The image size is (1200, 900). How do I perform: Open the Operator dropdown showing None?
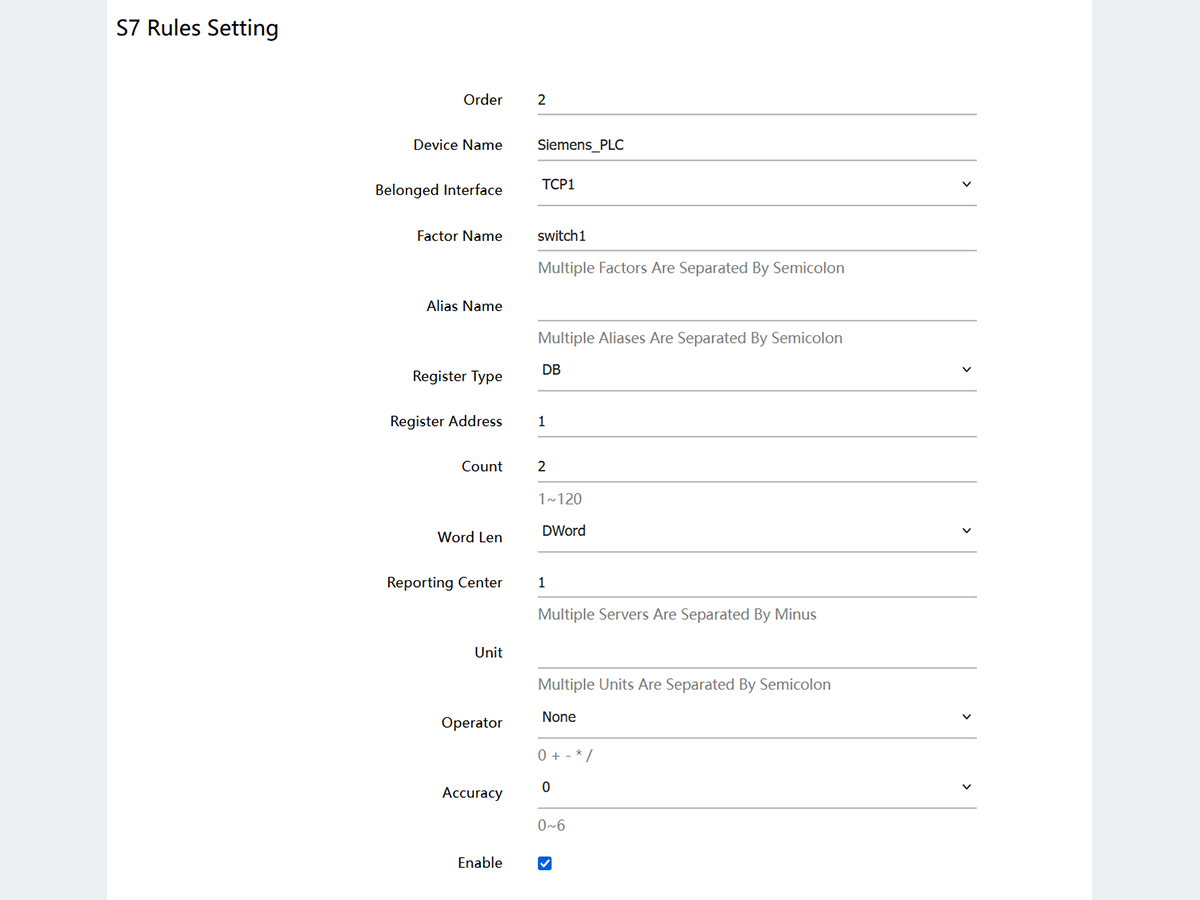point(757,717)
